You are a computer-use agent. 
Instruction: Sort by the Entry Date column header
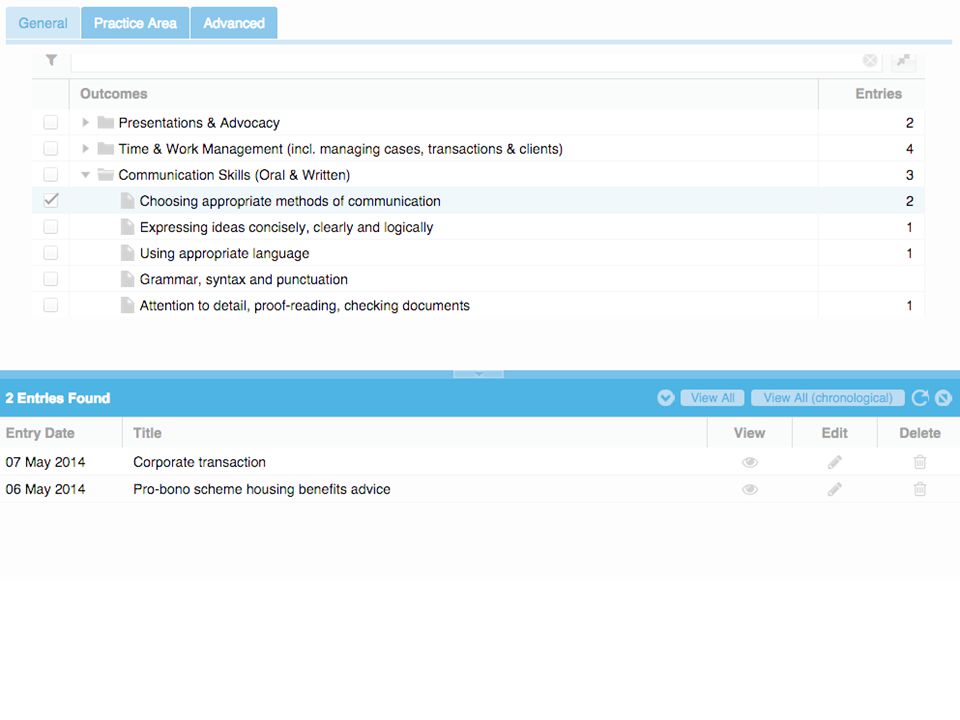pyautogui.click(x=61, y=433)
